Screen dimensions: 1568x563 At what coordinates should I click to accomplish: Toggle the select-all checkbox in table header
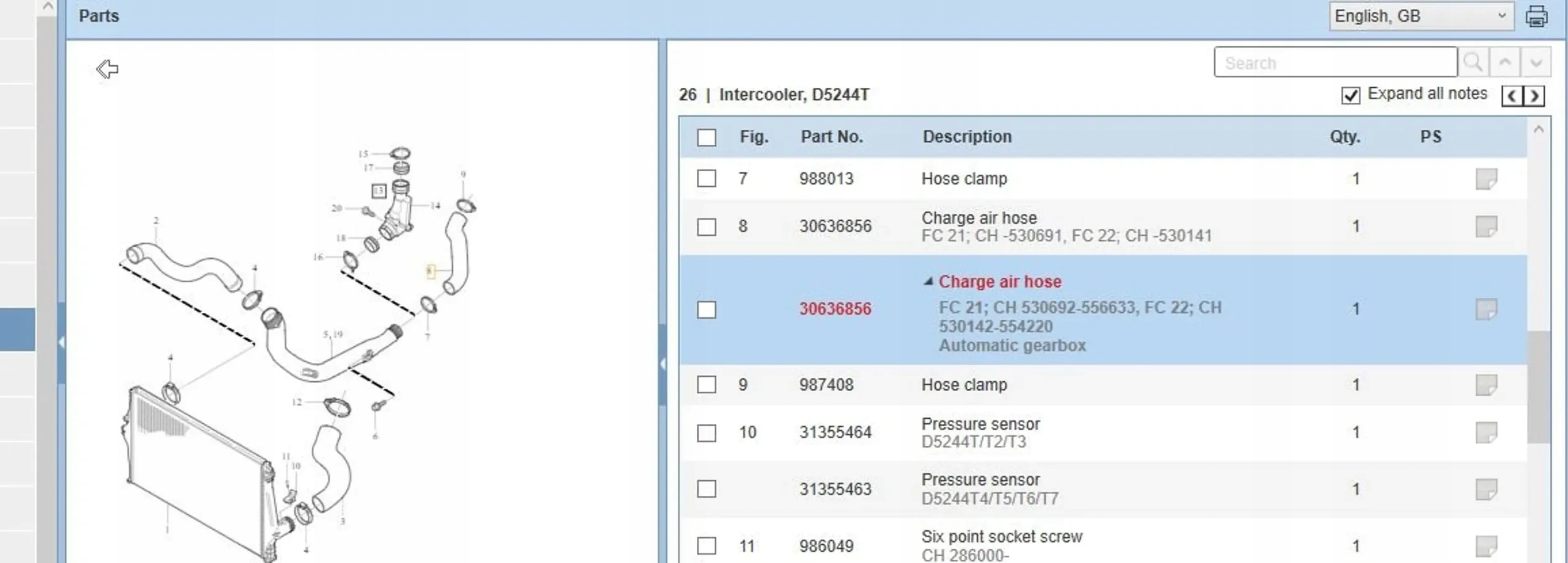tap(707, 137)
